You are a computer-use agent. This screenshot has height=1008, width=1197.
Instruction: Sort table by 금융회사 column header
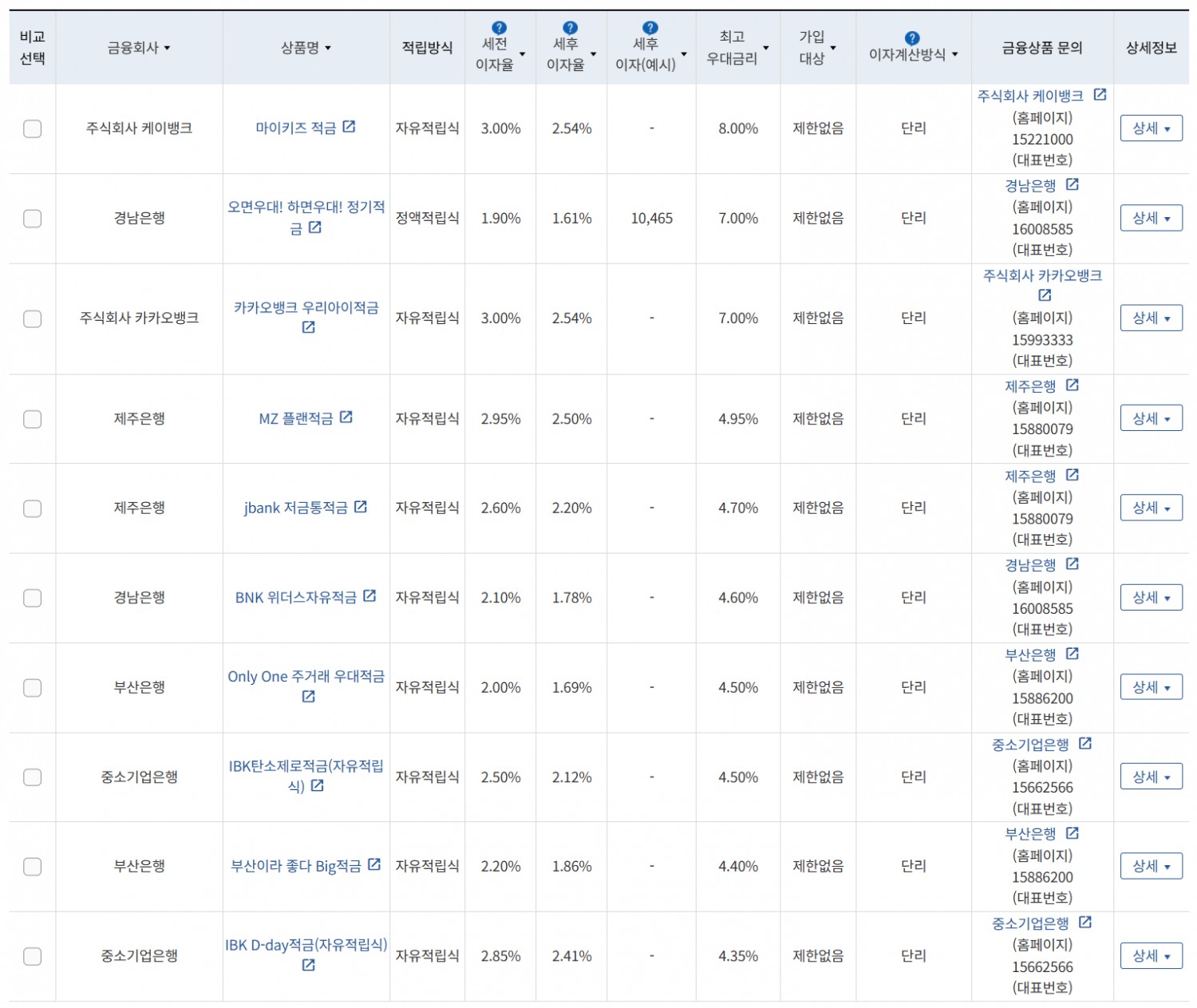[139, 48]
